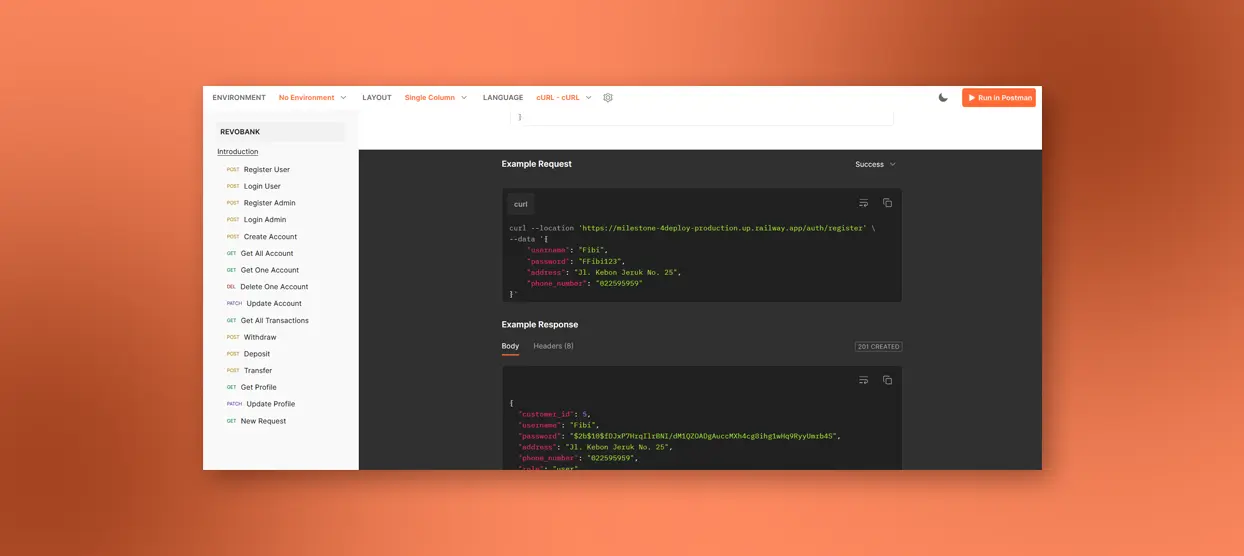This screenshot has width=1244, height=556.
Task: Open language settings gear icon
Action: pyautogui.click(x=608, y=98)
